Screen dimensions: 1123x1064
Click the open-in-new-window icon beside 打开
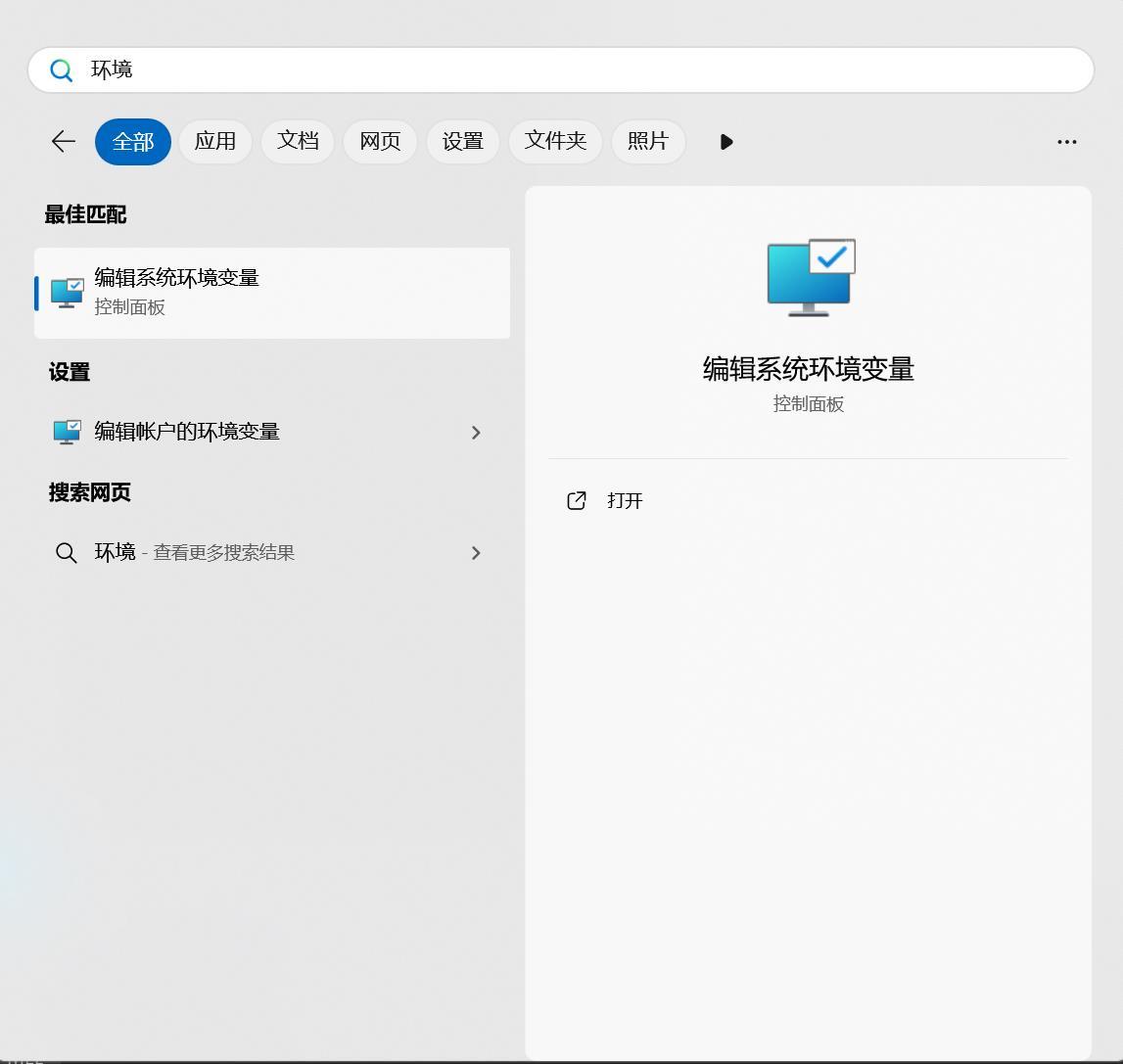pos(577,500)
